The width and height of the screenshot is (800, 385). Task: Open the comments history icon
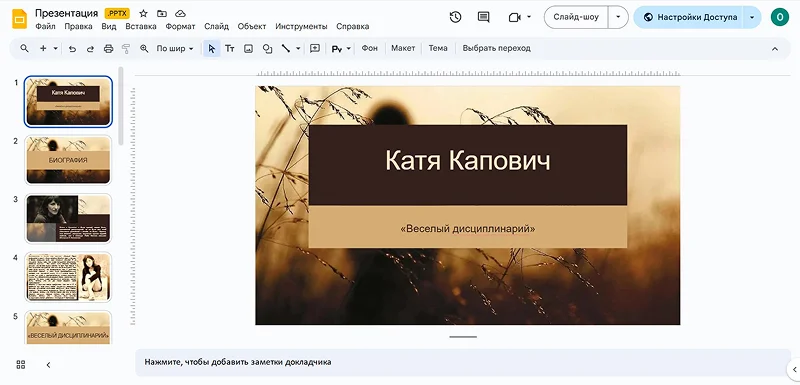click(x=483, y=17)
